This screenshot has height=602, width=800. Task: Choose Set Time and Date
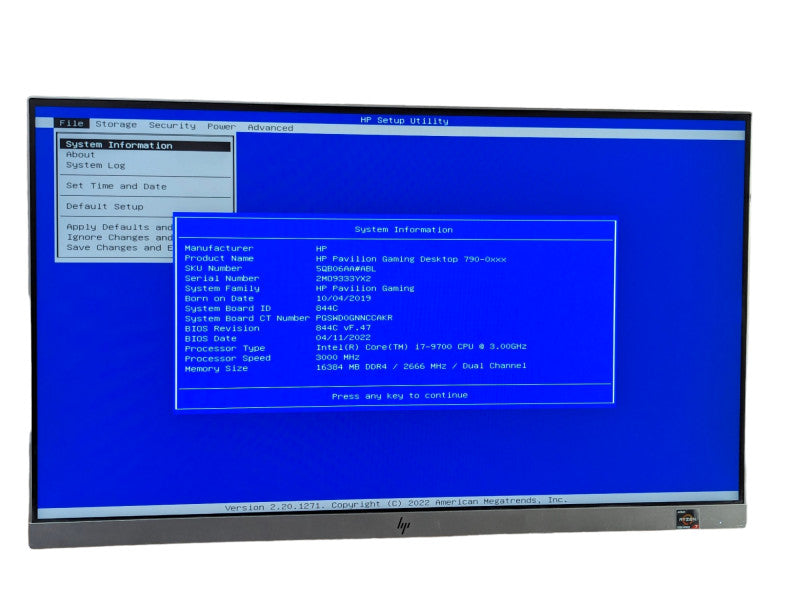116,186
